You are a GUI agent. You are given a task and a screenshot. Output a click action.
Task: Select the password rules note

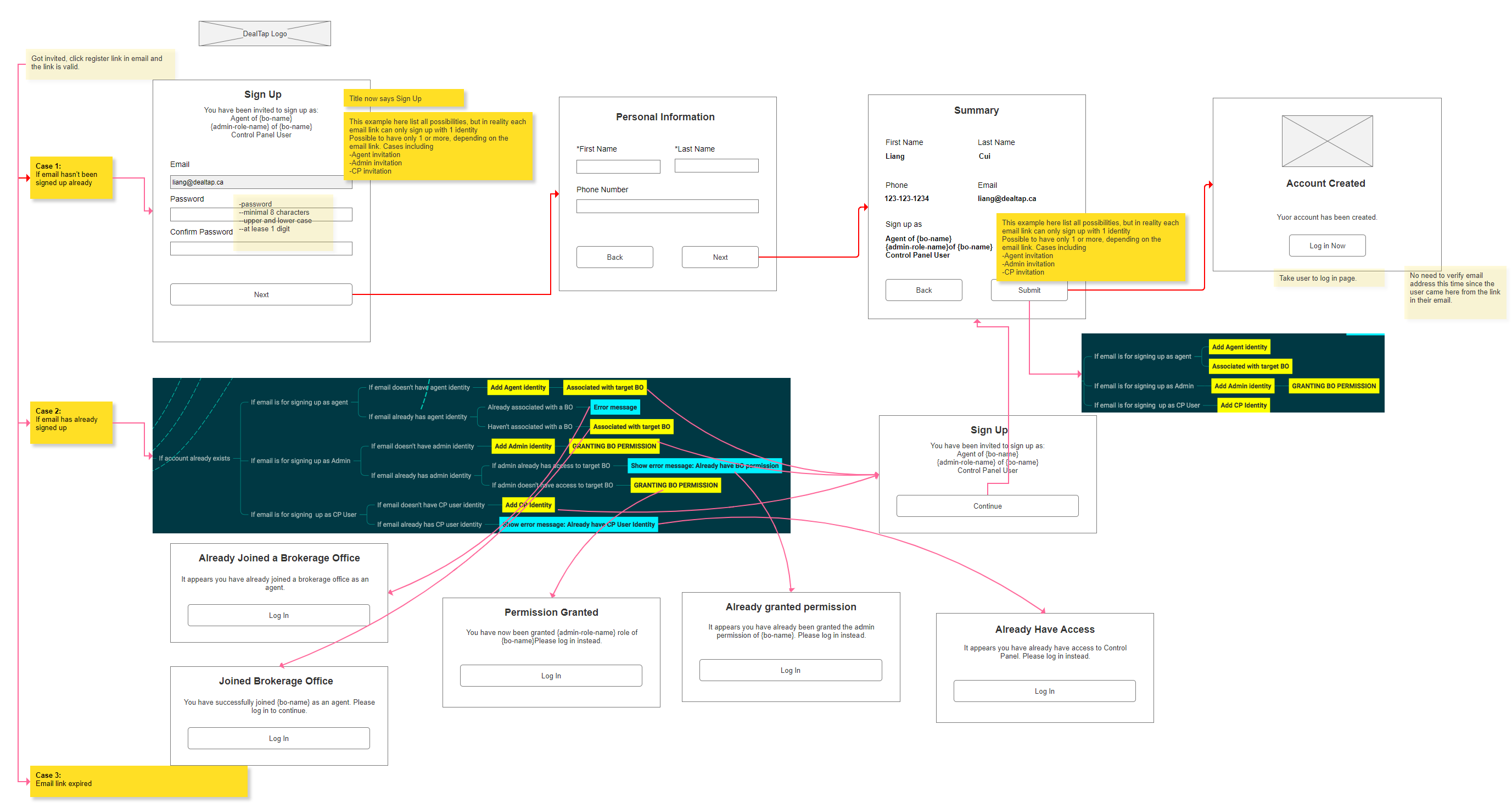click(283, 222)
